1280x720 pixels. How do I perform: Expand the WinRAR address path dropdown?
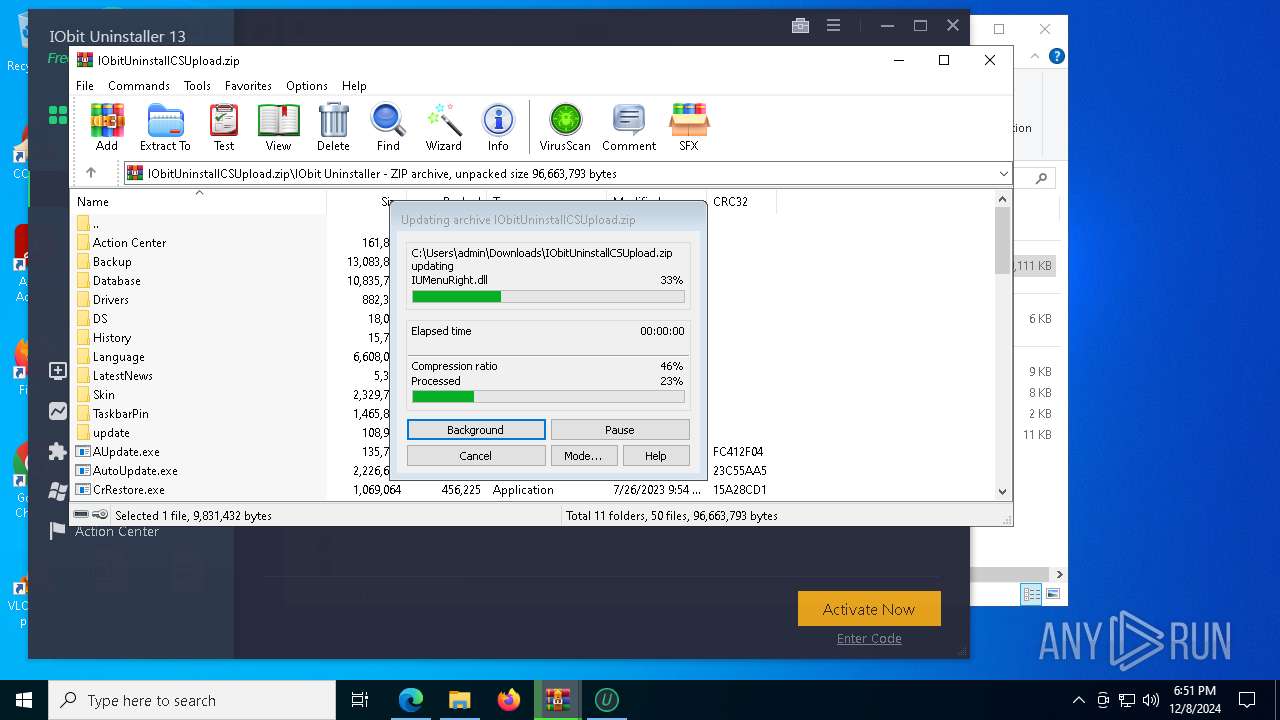point(1003,174)
